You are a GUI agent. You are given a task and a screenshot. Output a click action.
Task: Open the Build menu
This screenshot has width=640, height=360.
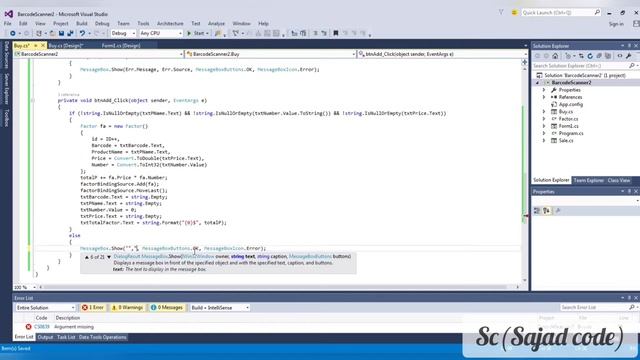point(82,24)
